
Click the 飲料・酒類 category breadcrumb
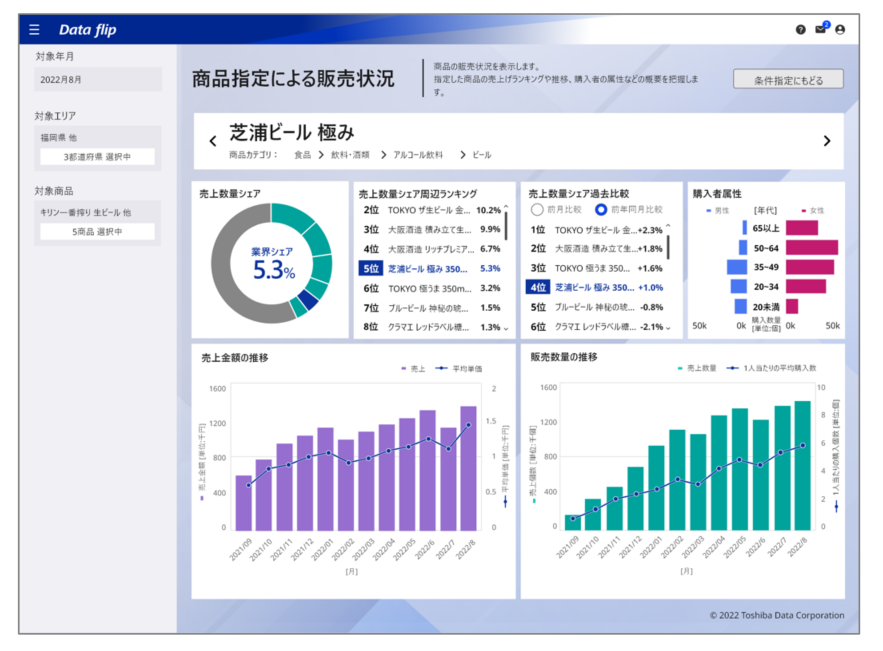click(x=350, y=155)
